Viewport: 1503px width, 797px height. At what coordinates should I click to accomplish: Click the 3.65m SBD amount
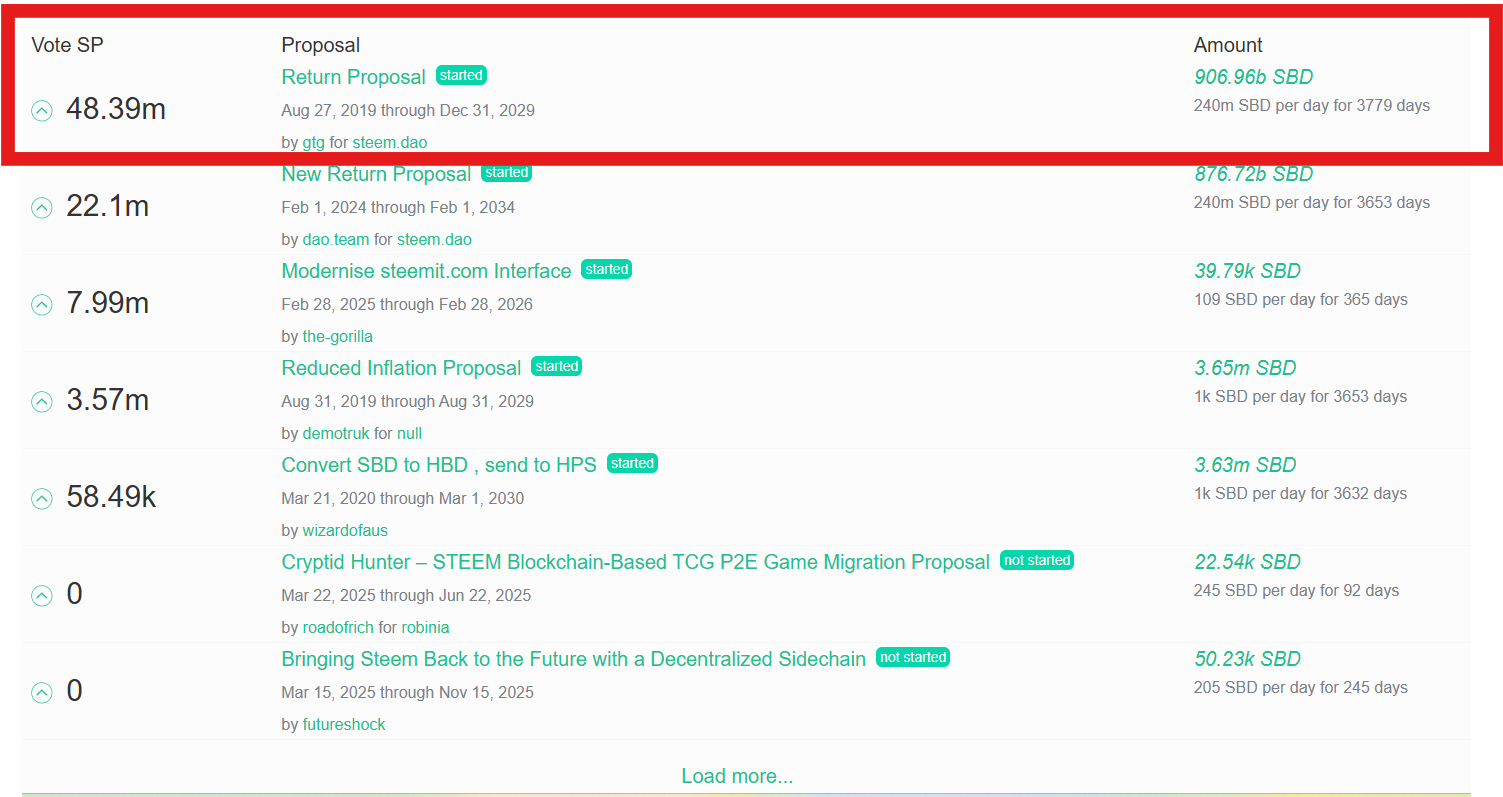pos(1245,368)
